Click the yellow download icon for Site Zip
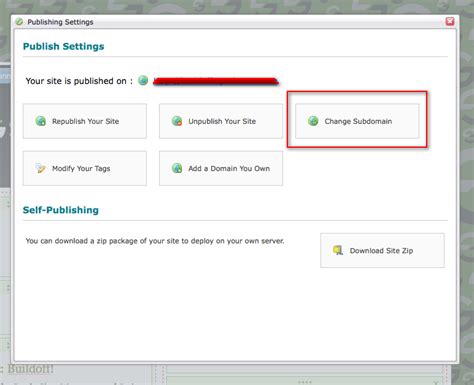 point(338,250)
